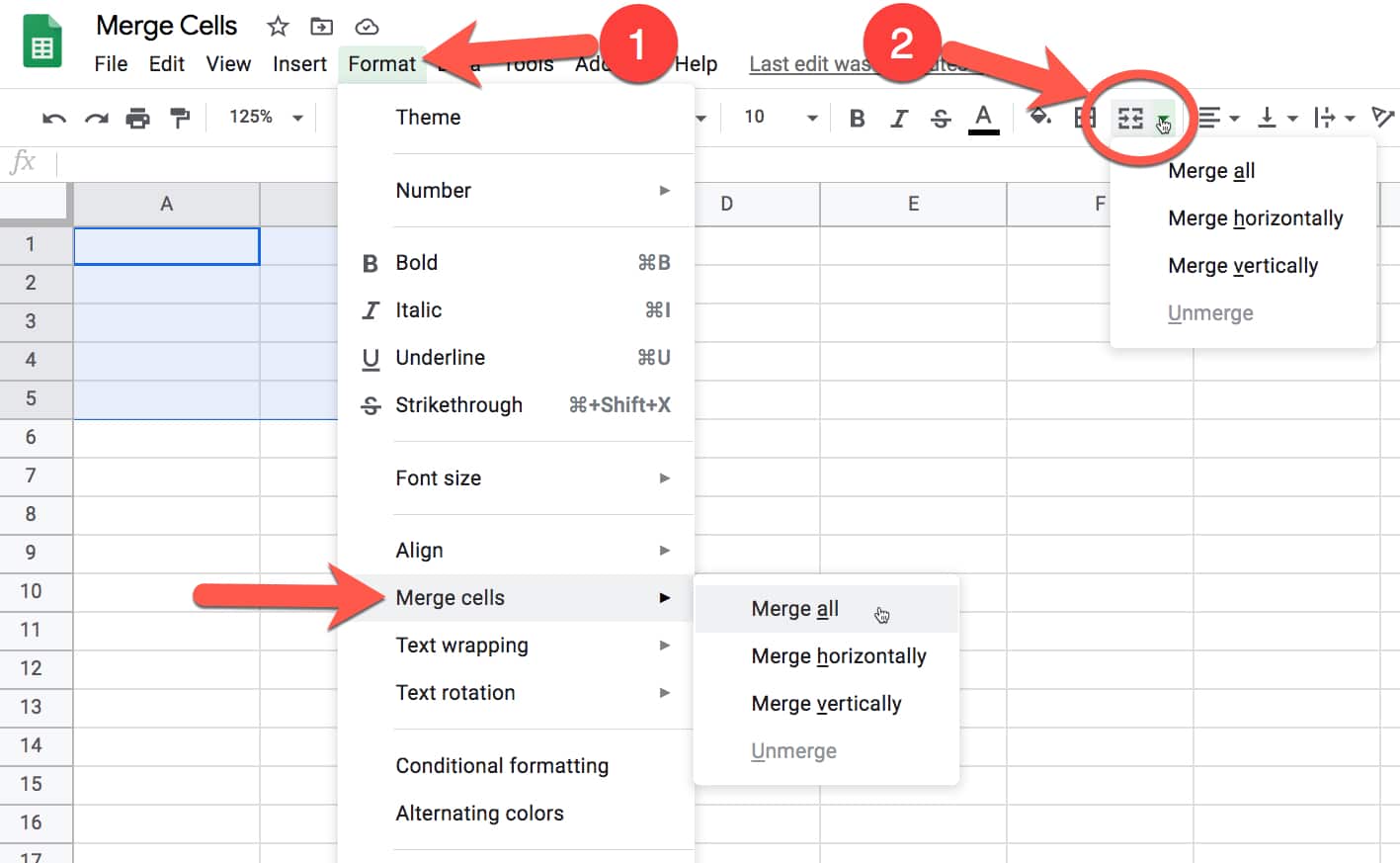Click the select all corner box
This screenshot has height=863, width=1400.
click(36, 204)
